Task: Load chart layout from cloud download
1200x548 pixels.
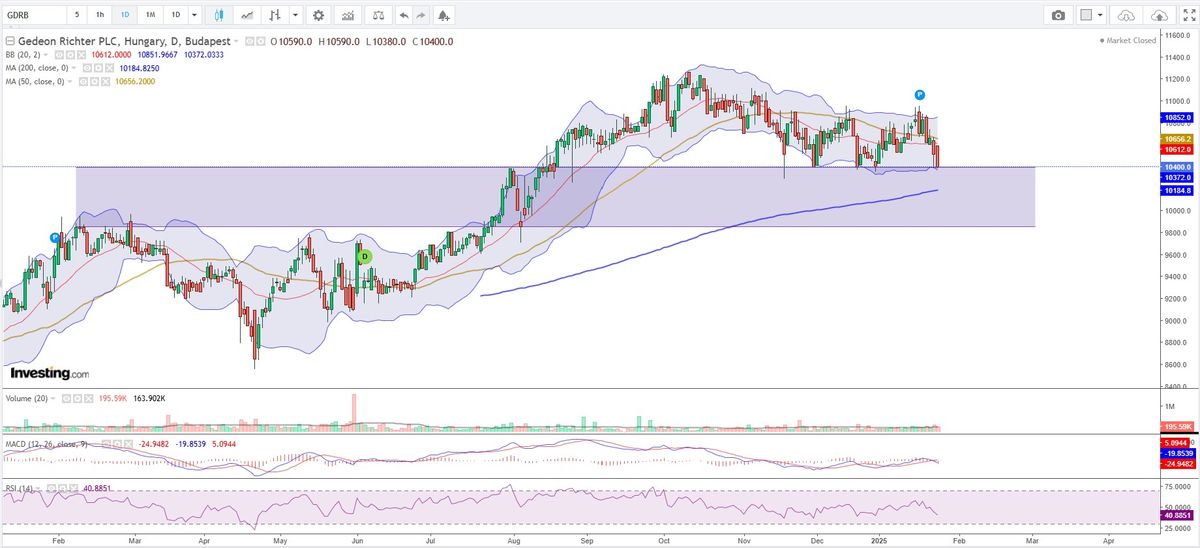Action: (x=1126, y=15)
